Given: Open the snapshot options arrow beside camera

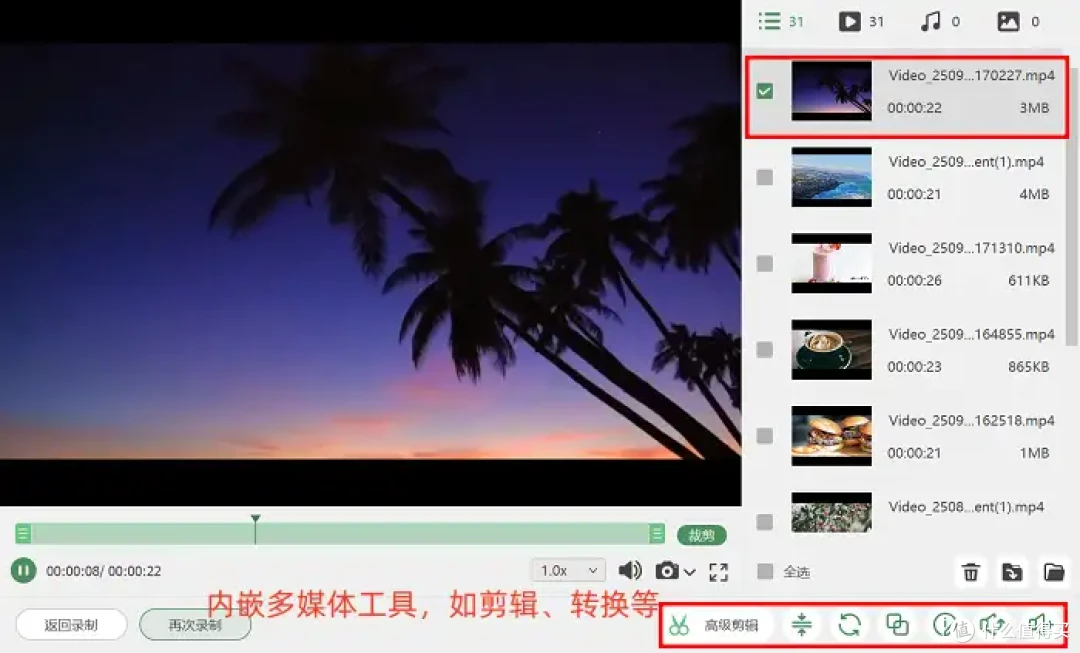Looking at the screenshot, I should 689,572.
